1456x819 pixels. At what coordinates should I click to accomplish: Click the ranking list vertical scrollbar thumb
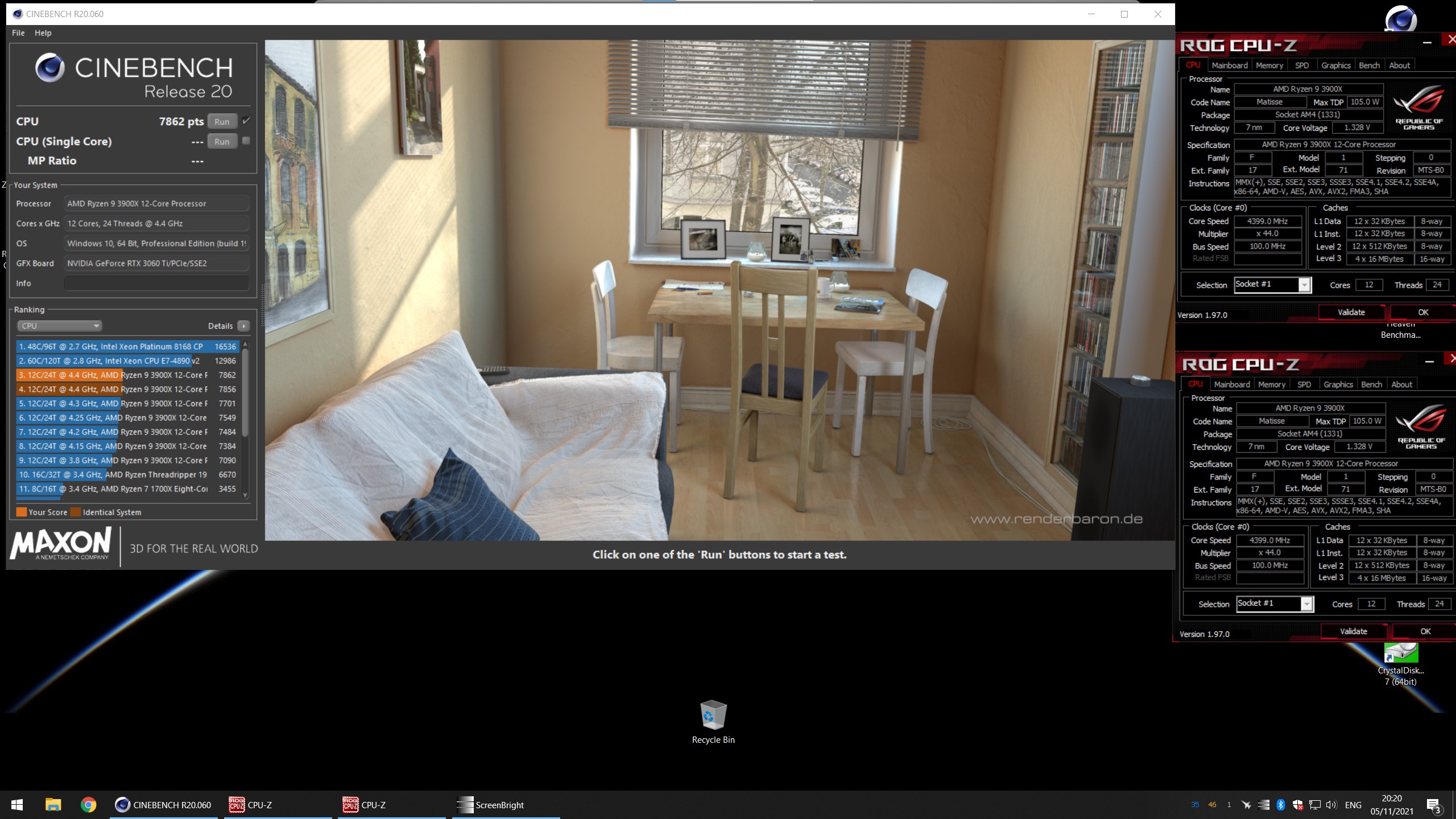tap(246, 392)
